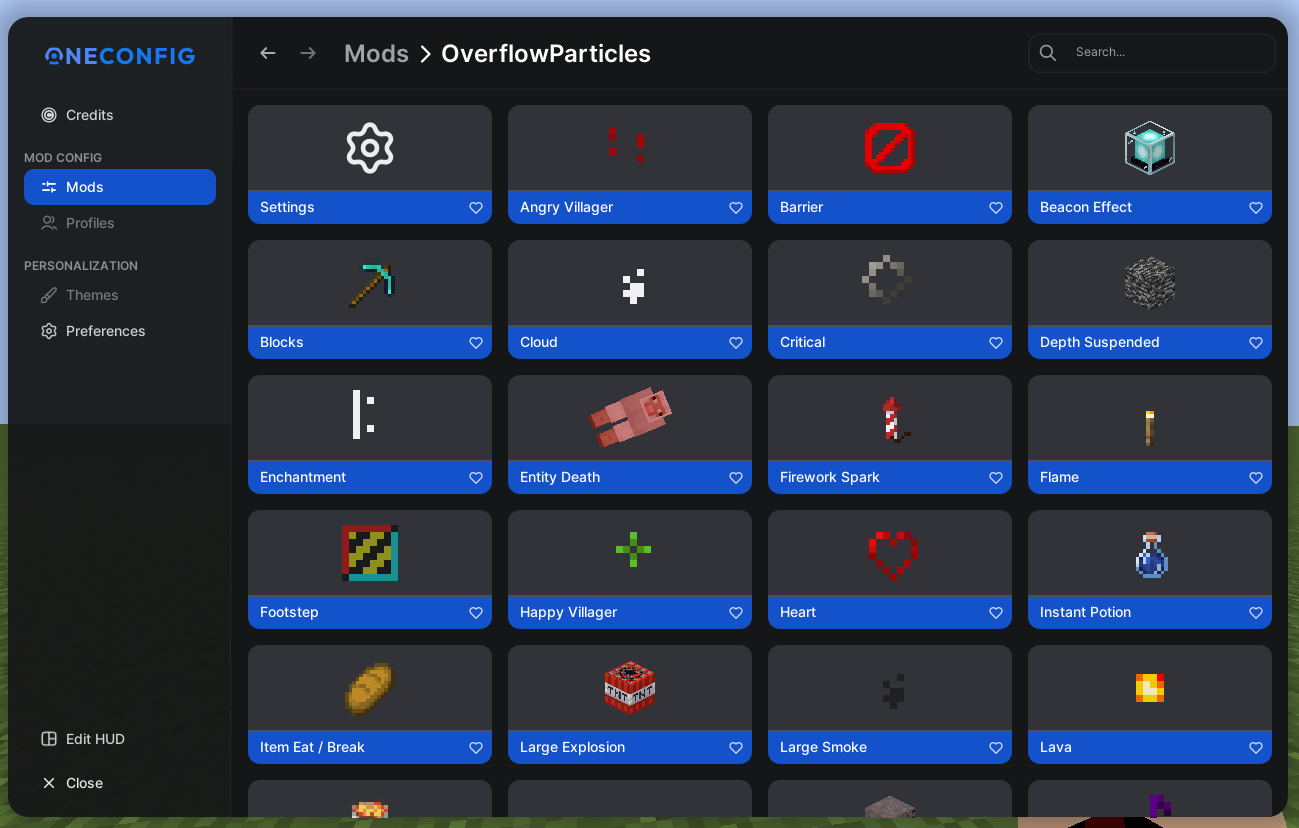Go back with the left arrow
This screenshot has height=828, width=1299.
pos(268,53)
